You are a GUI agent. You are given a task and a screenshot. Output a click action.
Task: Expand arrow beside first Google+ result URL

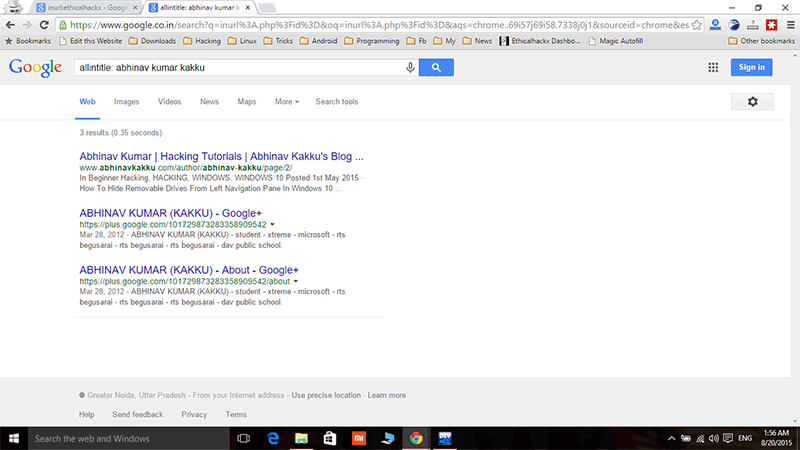(273, 225)
